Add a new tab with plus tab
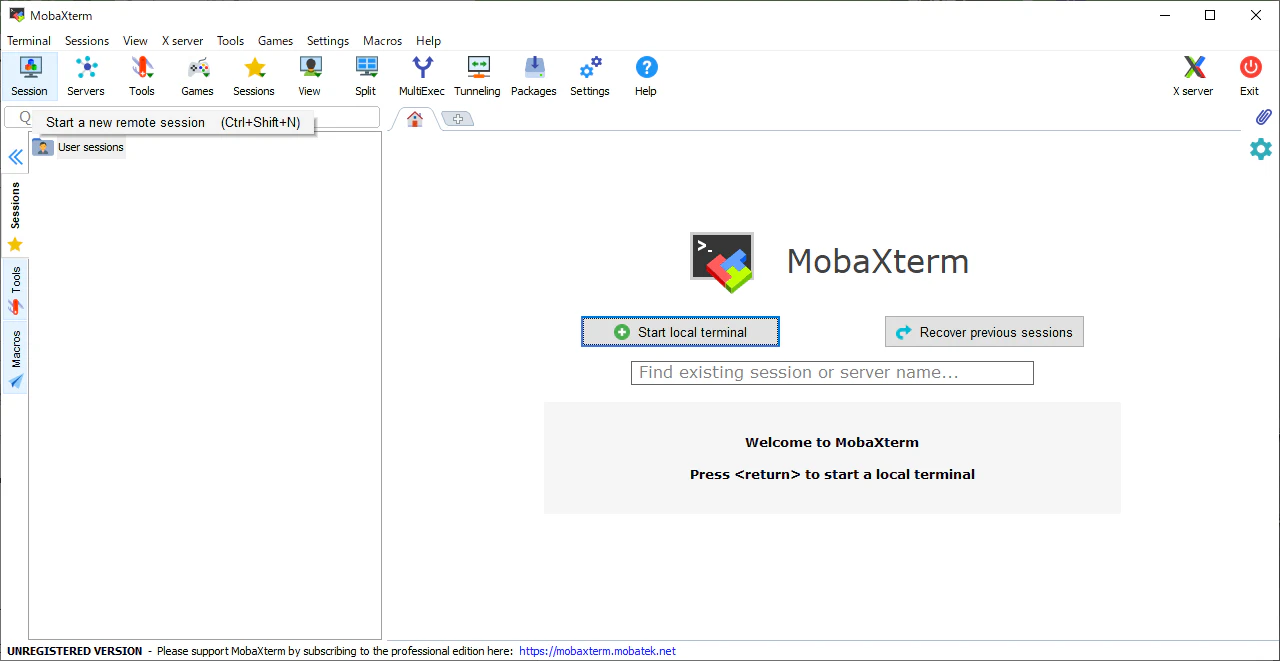The height and width of the screenshot is (661, 1280). tap(458, 119)
